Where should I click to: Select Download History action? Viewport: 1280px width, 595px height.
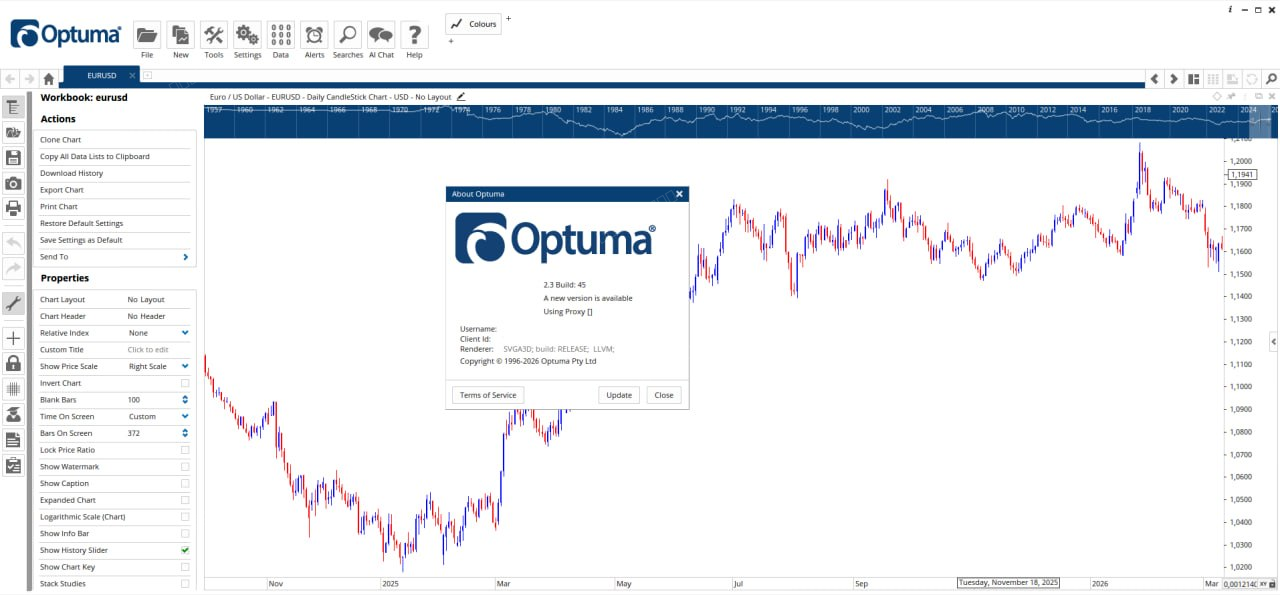[72, 173]
